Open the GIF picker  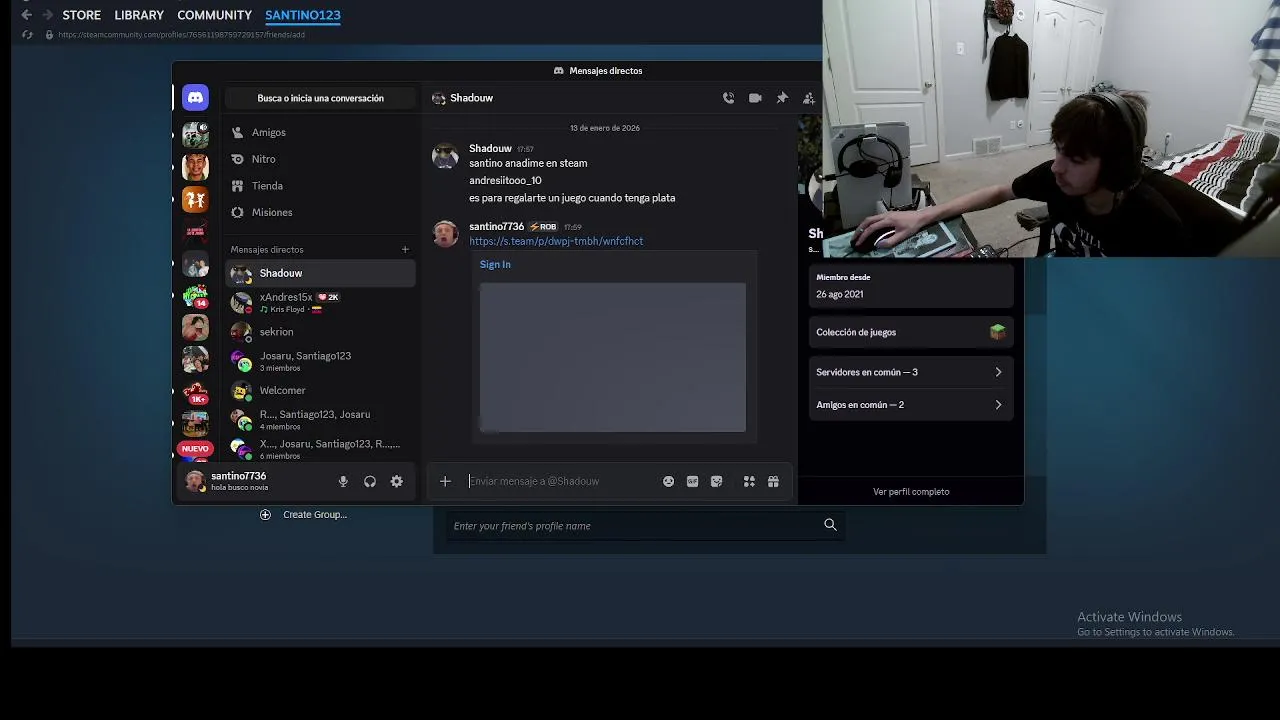[692, 481]
